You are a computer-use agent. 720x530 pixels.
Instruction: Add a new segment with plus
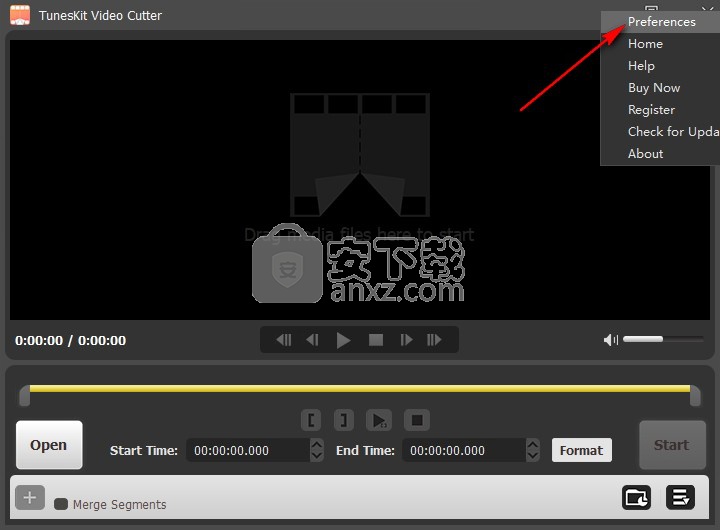pos(30,497)
